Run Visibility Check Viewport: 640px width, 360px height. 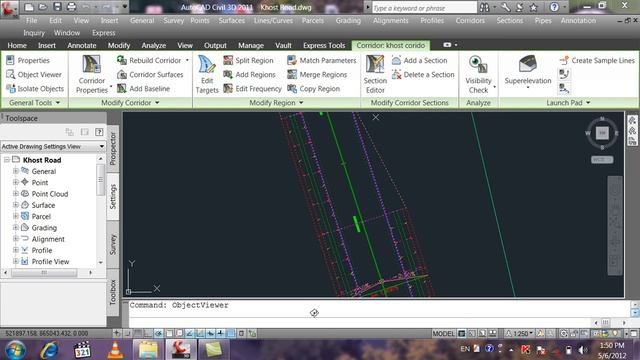[x=478, y=74]
